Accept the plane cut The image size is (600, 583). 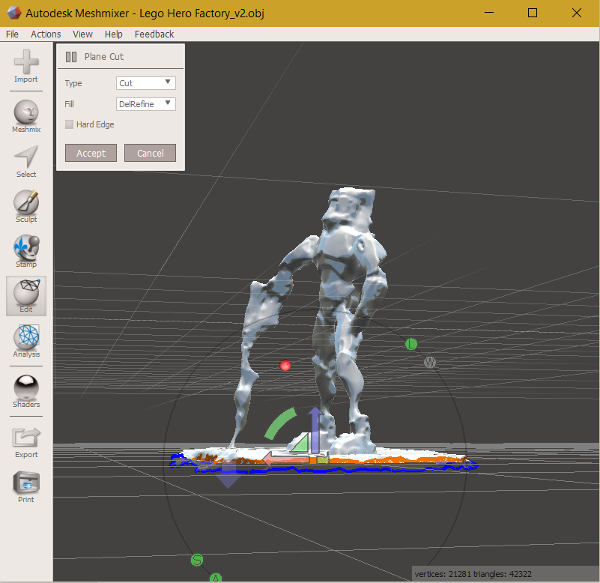91,153
